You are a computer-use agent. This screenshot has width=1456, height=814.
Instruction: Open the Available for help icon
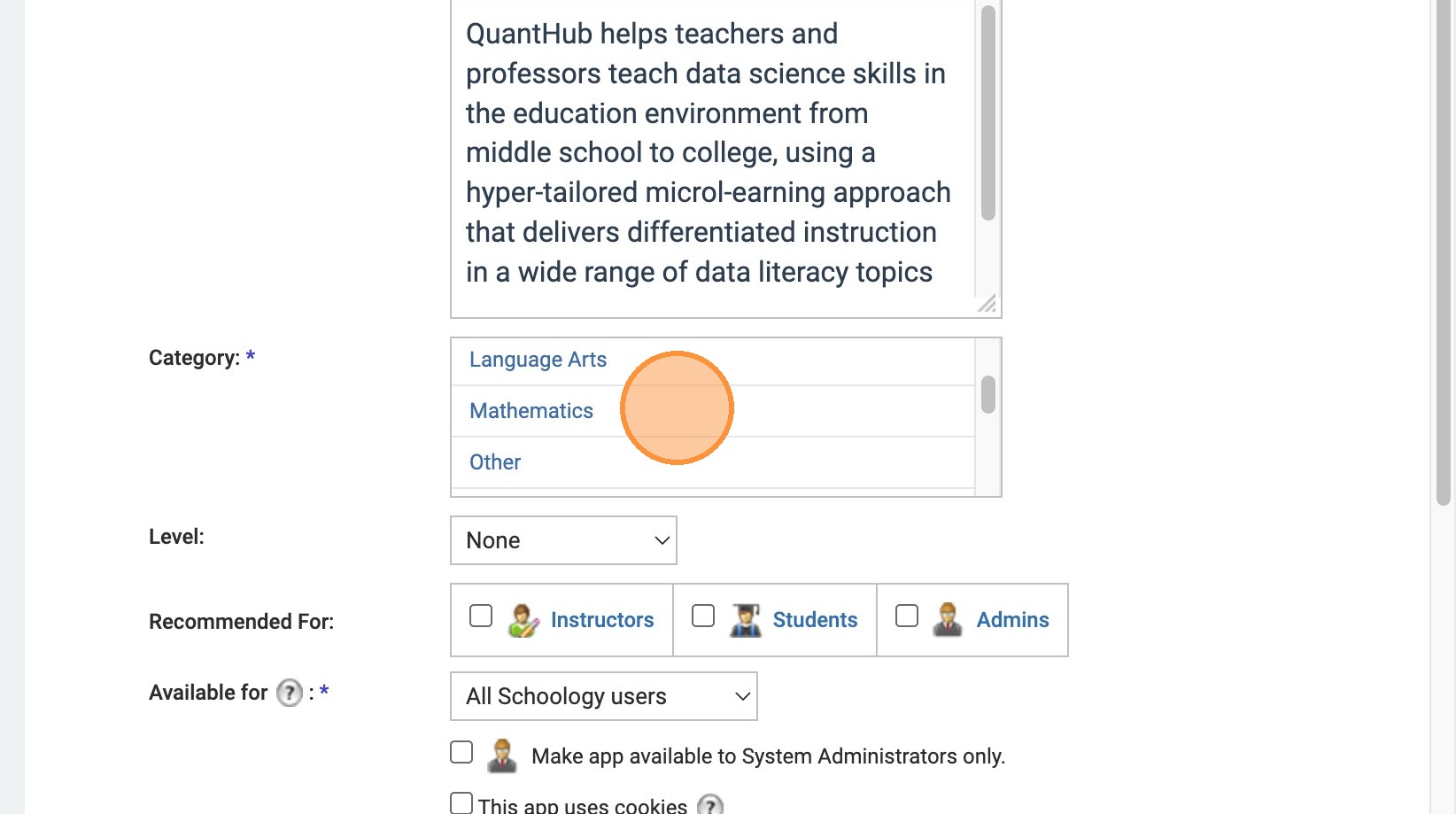[x=290, y=693]
